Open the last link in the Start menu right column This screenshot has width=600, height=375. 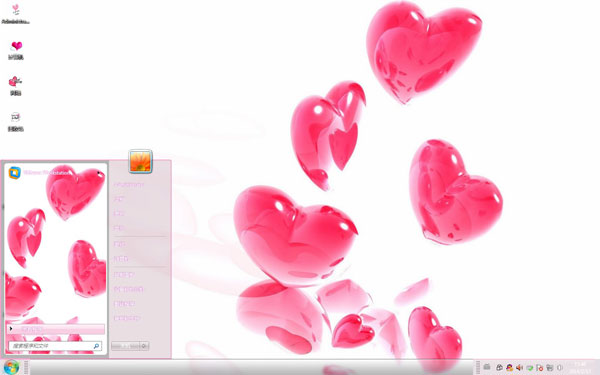127,318
